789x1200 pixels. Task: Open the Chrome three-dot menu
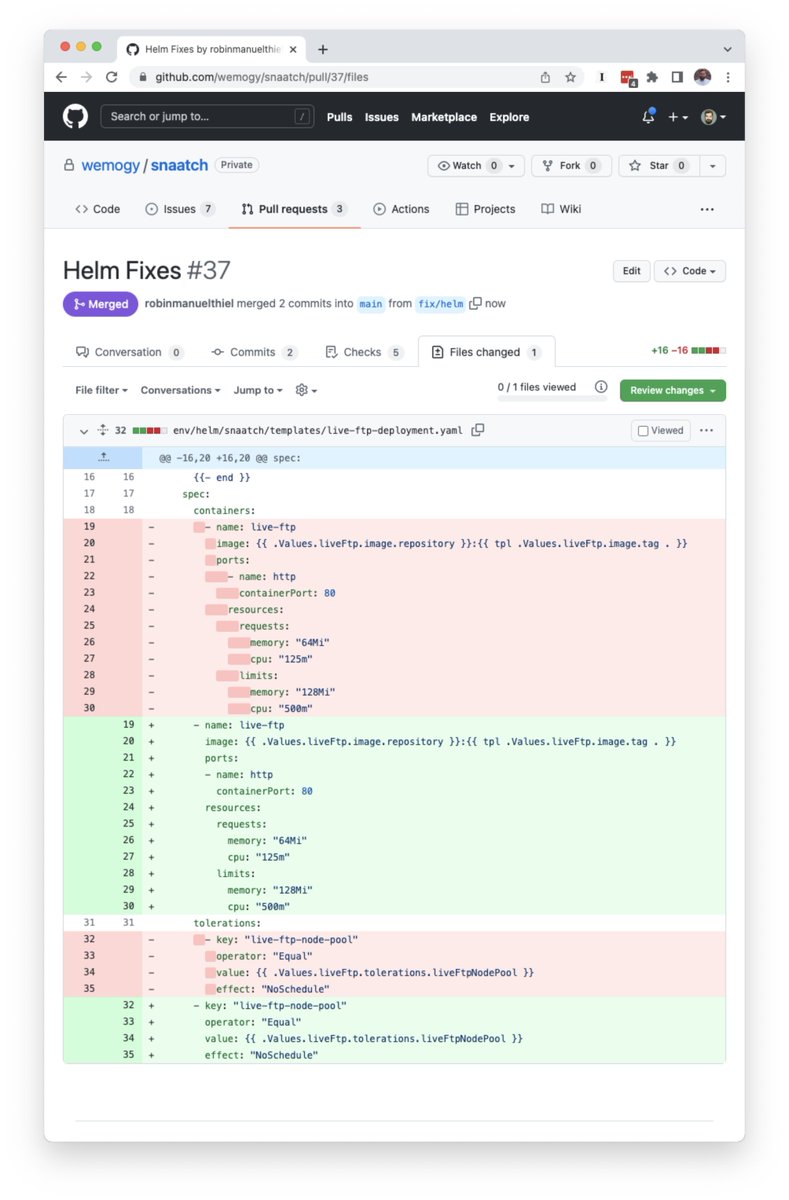728,77
